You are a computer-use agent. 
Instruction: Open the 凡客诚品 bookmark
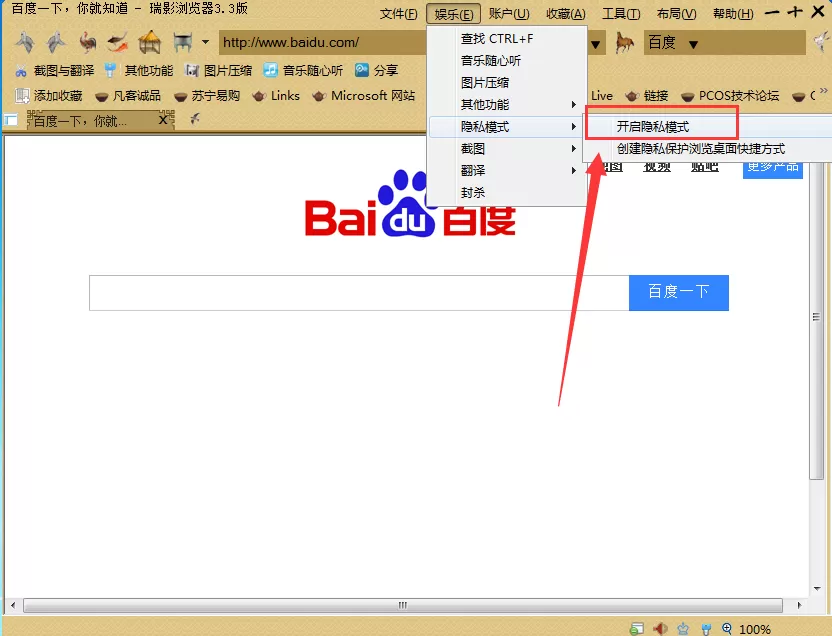pyautogui.click(x=127, y=95)
